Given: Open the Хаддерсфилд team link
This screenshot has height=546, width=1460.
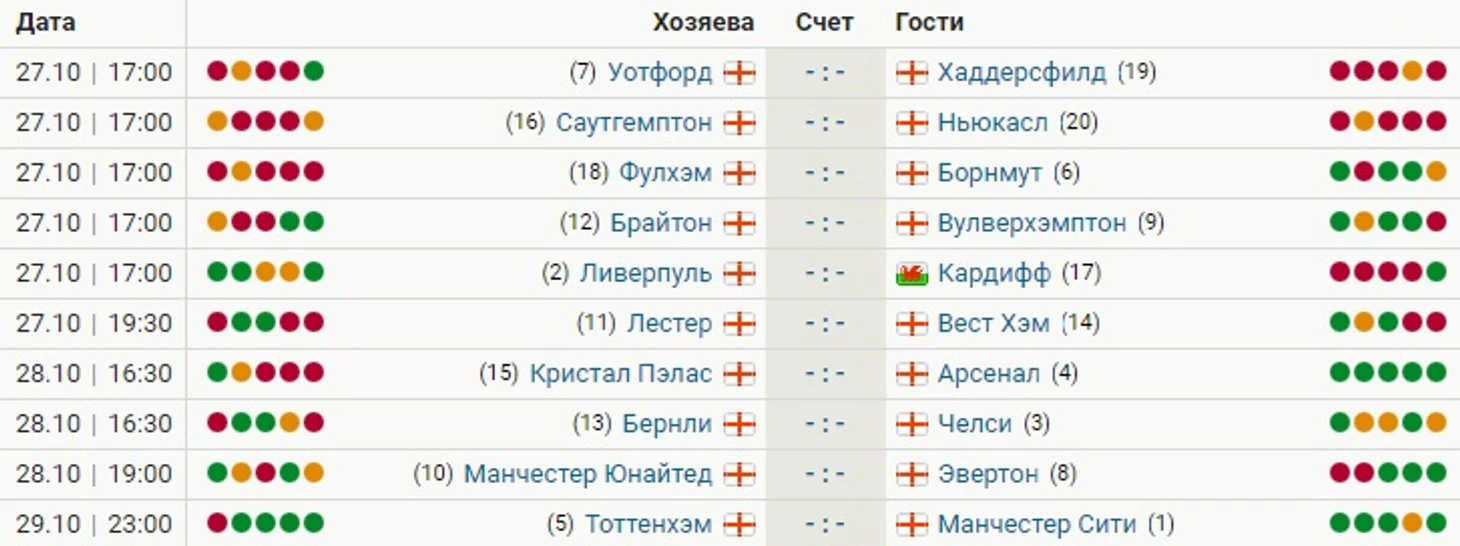Looking at the screenshot, I should tap(1022, 73).
